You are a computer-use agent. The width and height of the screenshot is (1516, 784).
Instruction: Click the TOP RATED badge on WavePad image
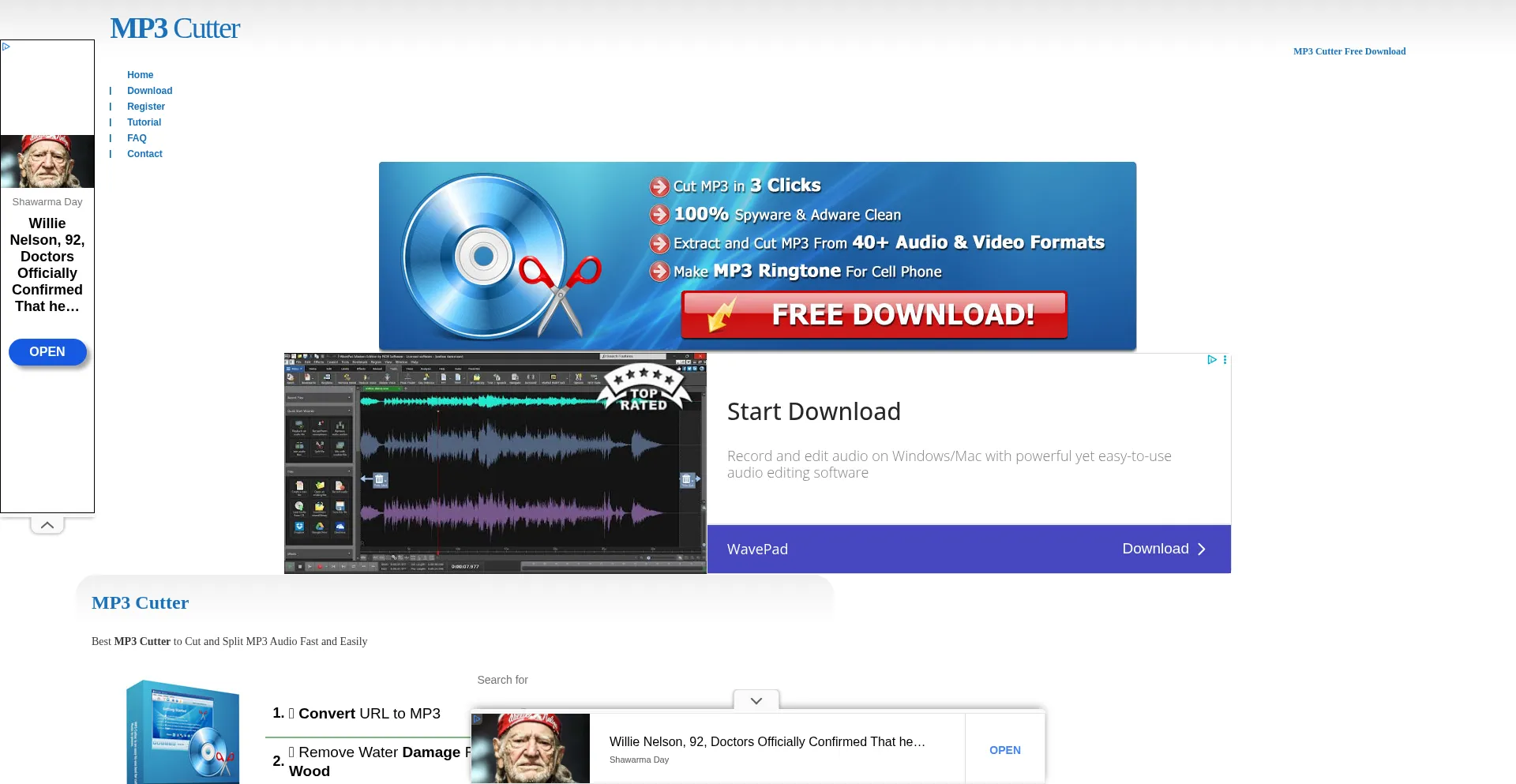coord(644,388)
